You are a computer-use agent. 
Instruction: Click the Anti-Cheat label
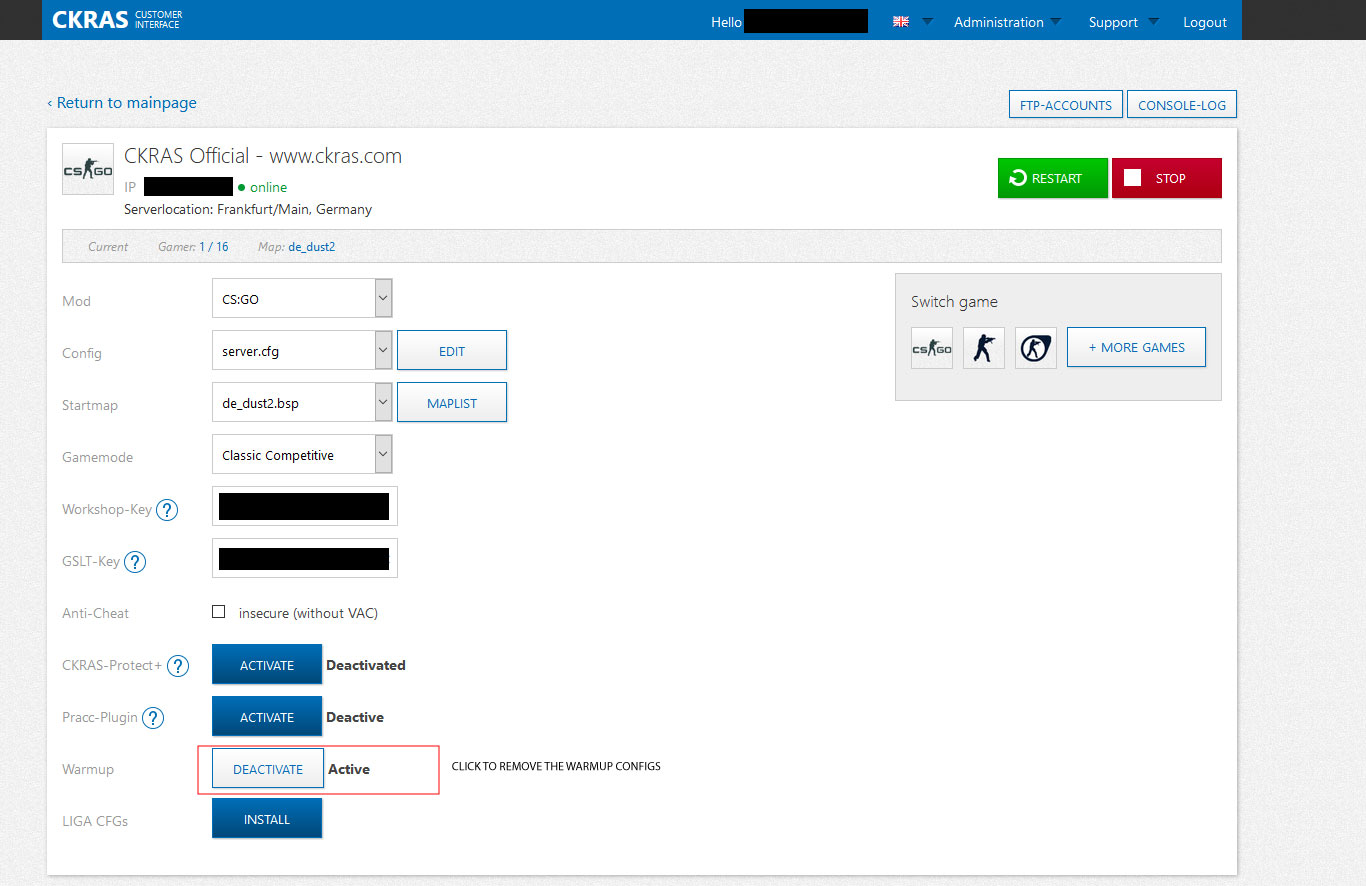click(96, 613)
